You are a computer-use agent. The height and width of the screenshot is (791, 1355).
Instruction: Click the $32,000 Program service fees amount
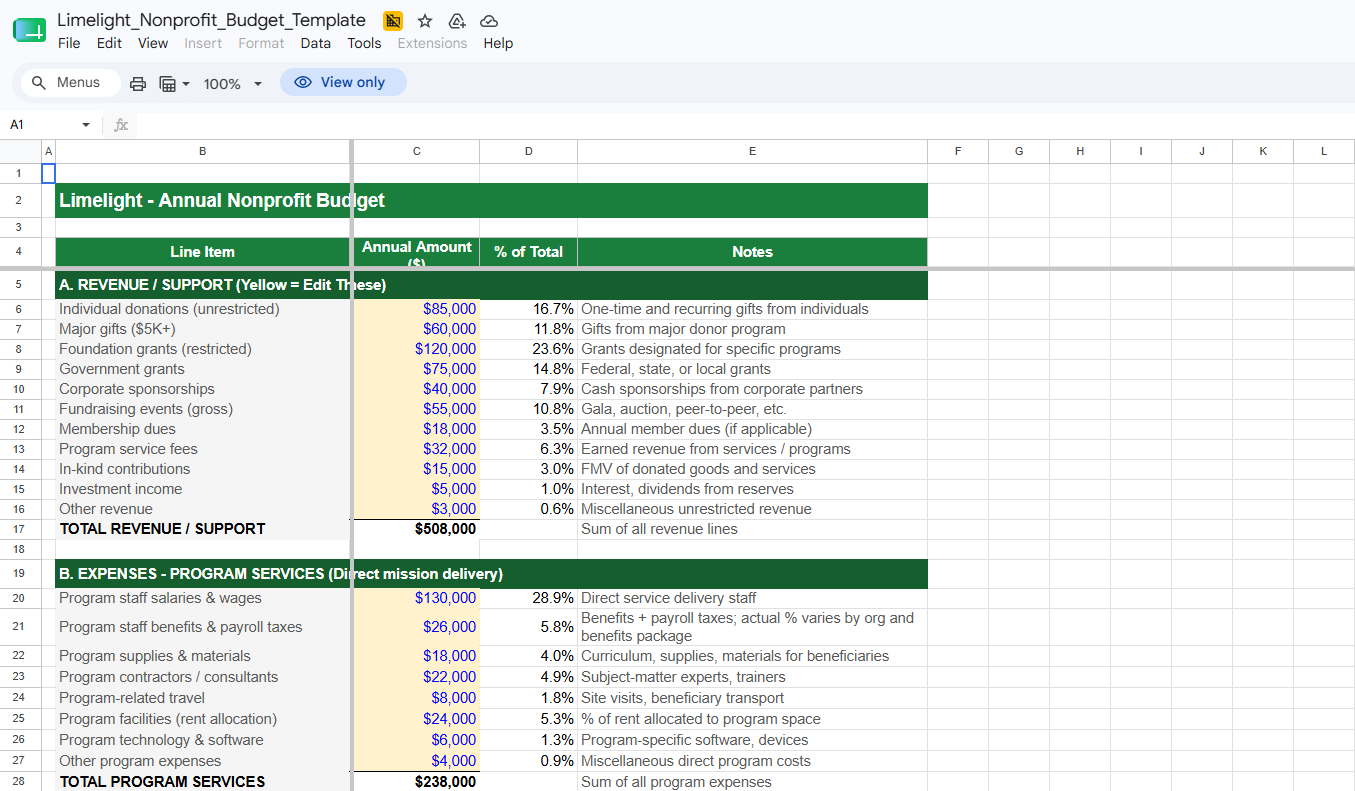(x=417, y=449)
